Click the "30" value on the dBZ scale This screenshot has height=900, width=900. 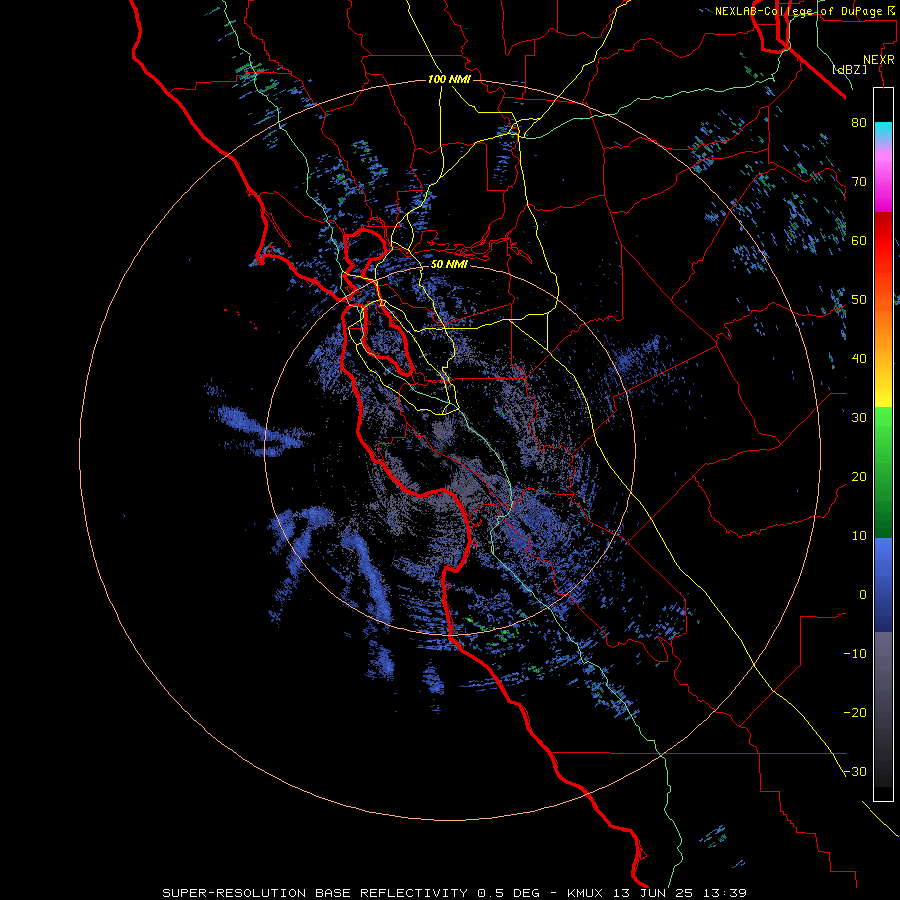point(859,418)
